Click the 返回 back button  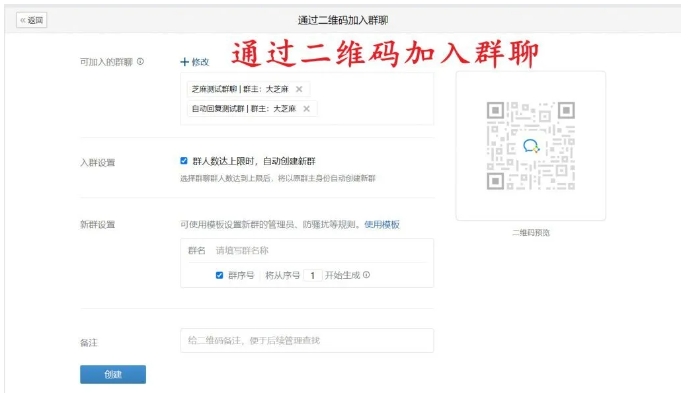(x=32, y=20)
